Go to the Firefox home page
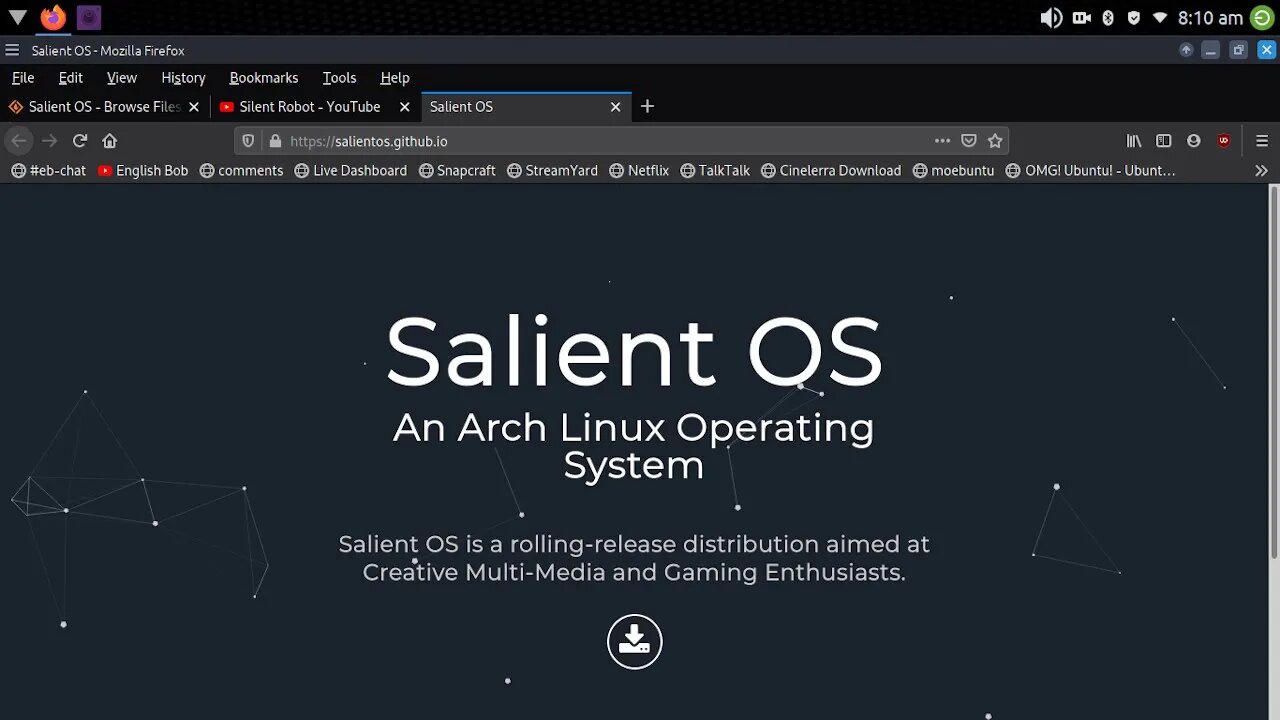 click(110, 141)
